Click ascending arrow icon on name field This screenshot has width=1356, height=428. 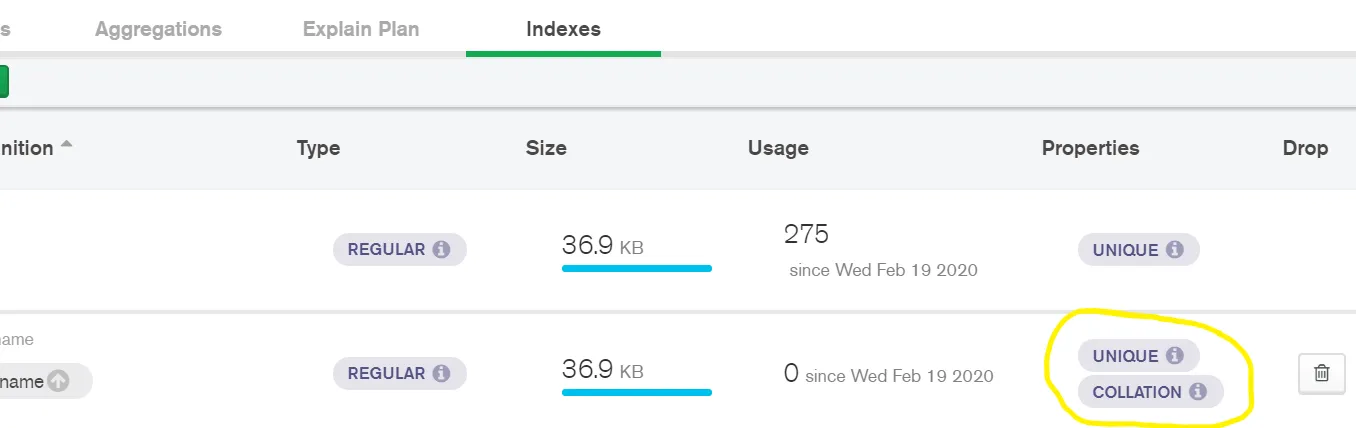tap(59, 381)
